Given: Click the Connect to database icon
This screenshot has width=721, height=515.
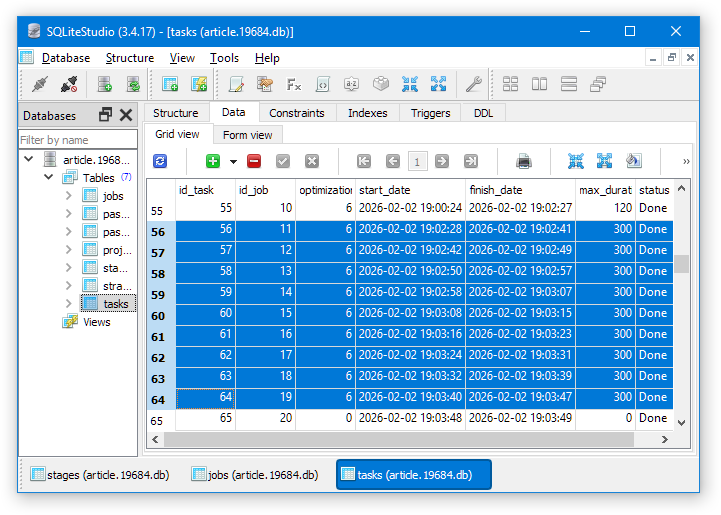Looking at the screenshot, I should tap(39, 84).
